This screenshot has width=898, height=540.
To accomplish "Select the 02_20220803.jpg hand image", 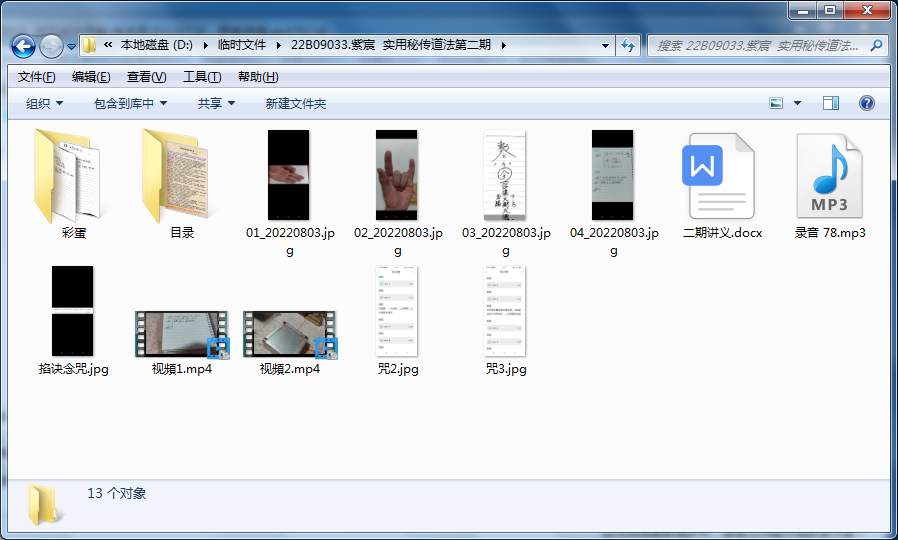I will coord(397,175).
